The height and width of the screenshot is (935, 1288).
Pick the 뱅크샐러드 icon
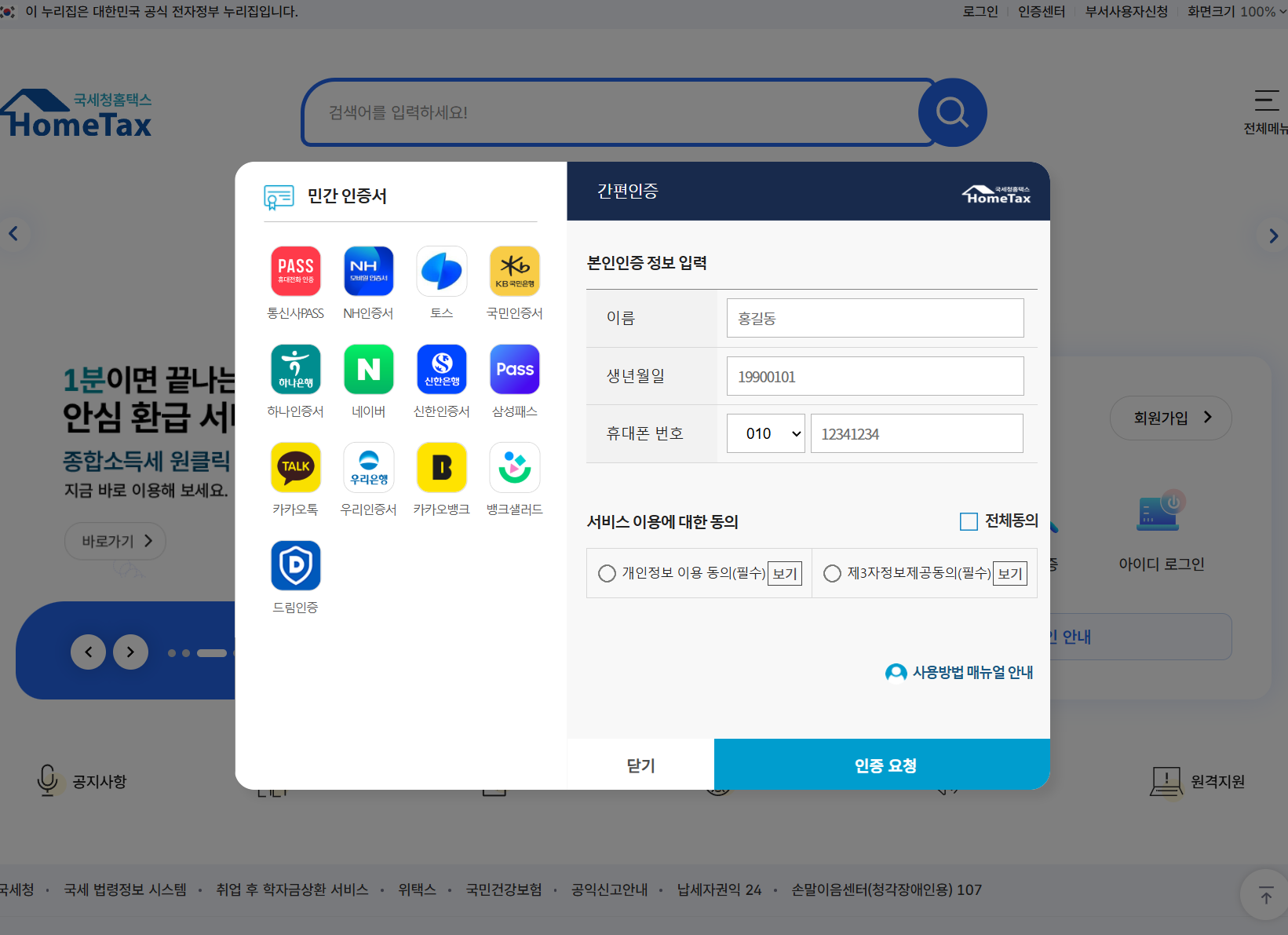[515, 467]
